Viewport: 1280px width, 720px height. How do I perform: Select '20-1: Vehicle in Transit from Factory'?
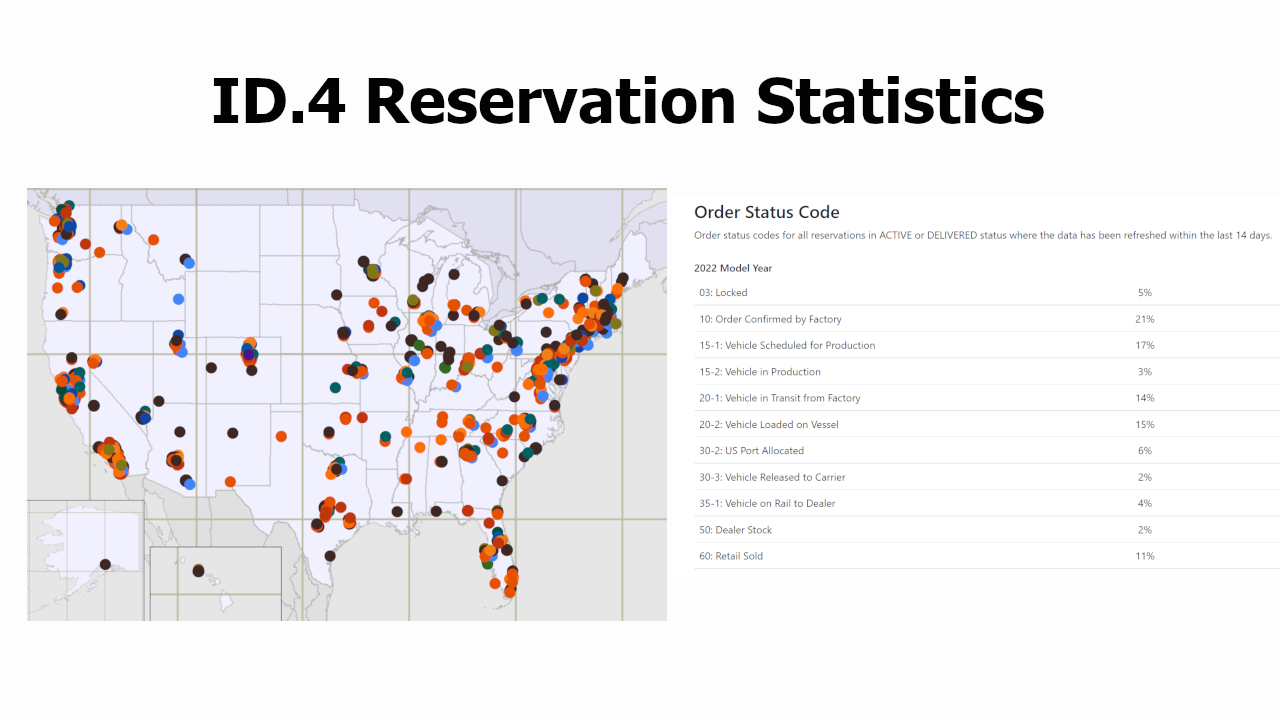pyautogui.click(x=780, y=398)
